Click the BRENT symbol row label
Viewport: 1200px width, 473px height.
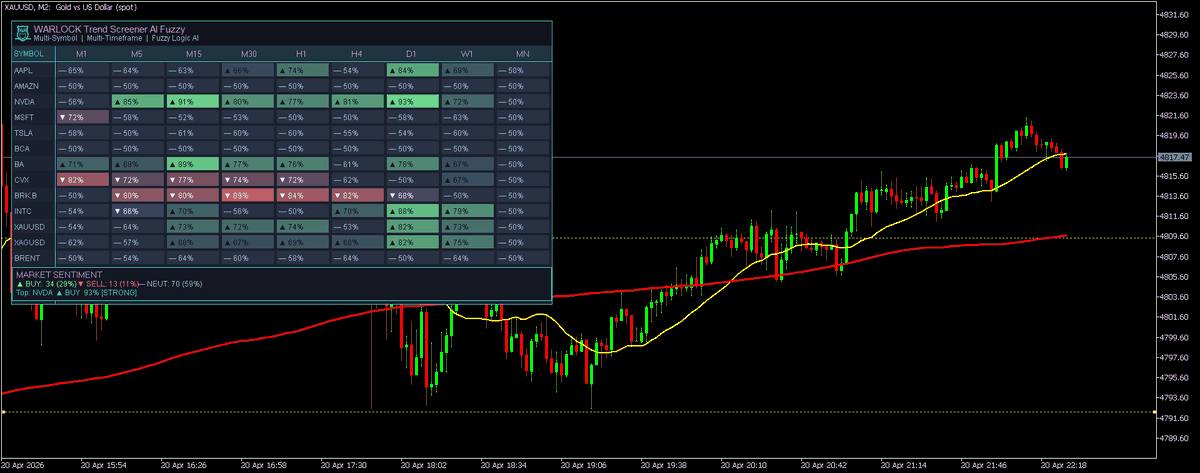tap(27, 258)
